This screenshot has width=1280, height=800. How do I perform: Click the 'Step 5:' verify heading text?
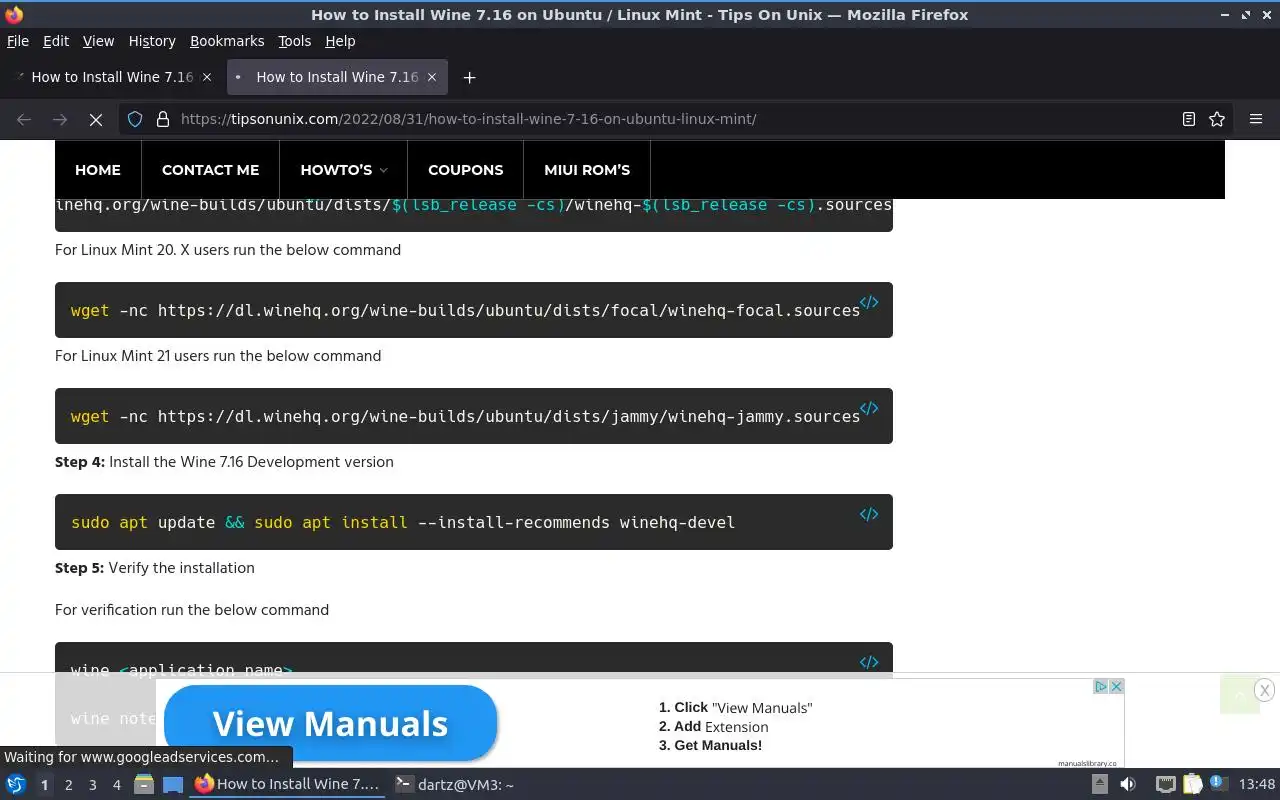[80, 568]
